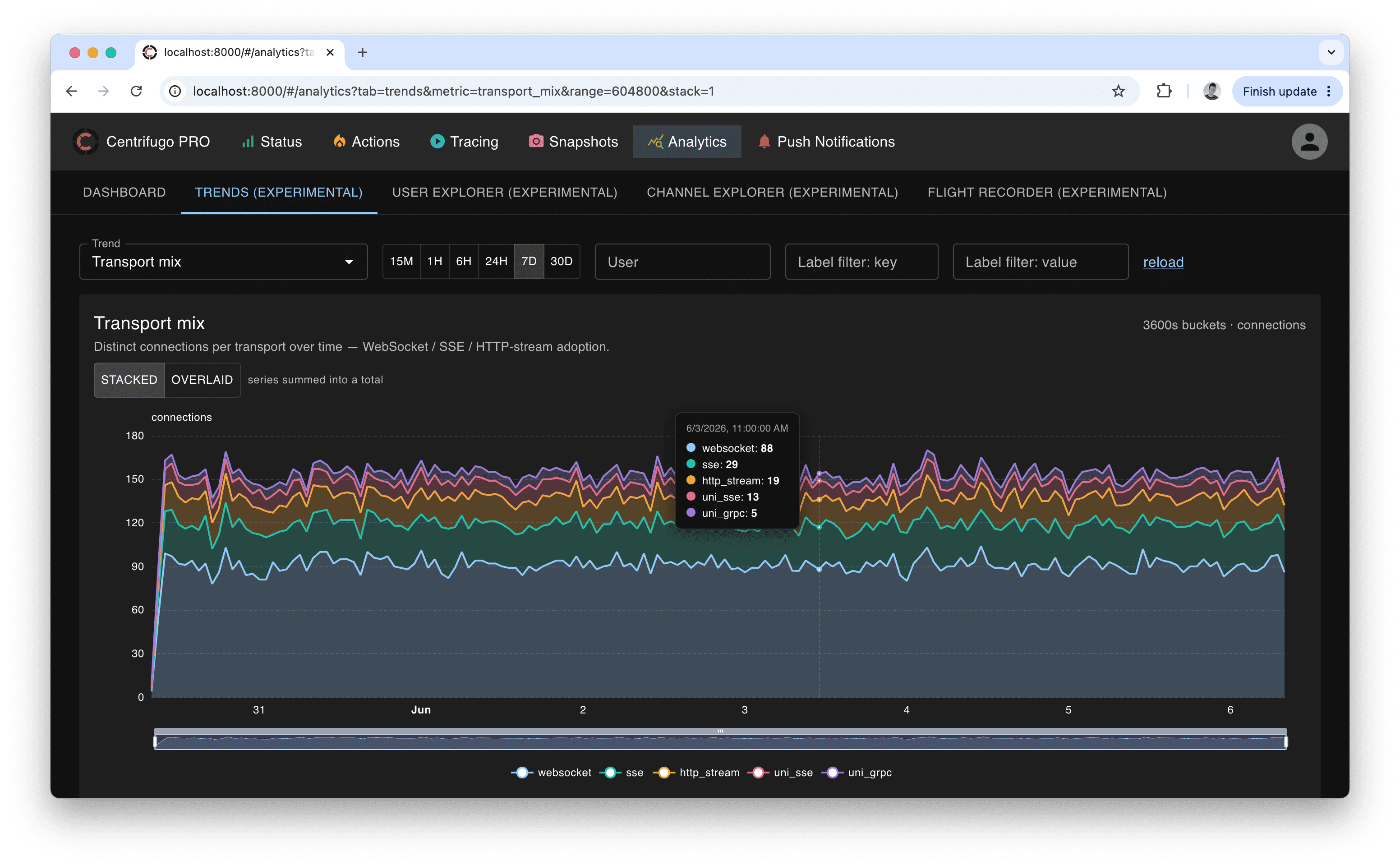
Task: Go back in browser history
Action: [x=72, y=91]
